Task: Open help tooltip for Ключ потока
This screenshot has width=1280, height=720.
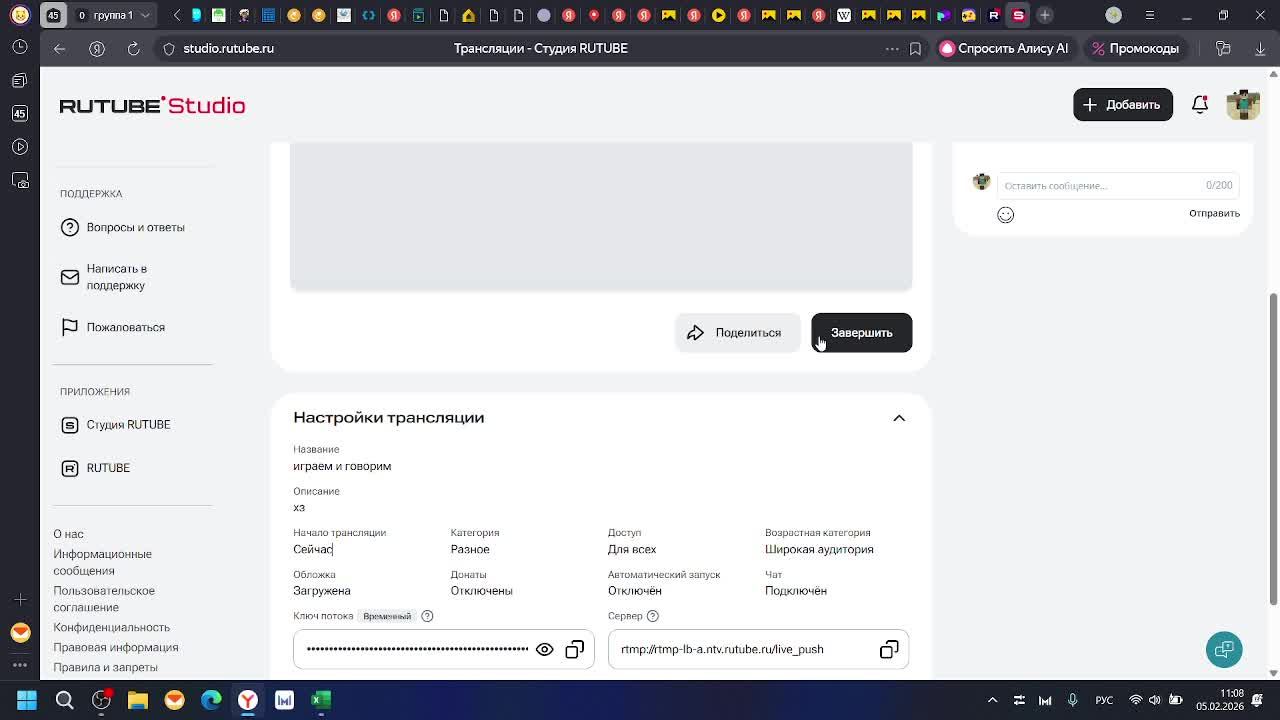Action: pyautogui.click(x=427, y=616)
